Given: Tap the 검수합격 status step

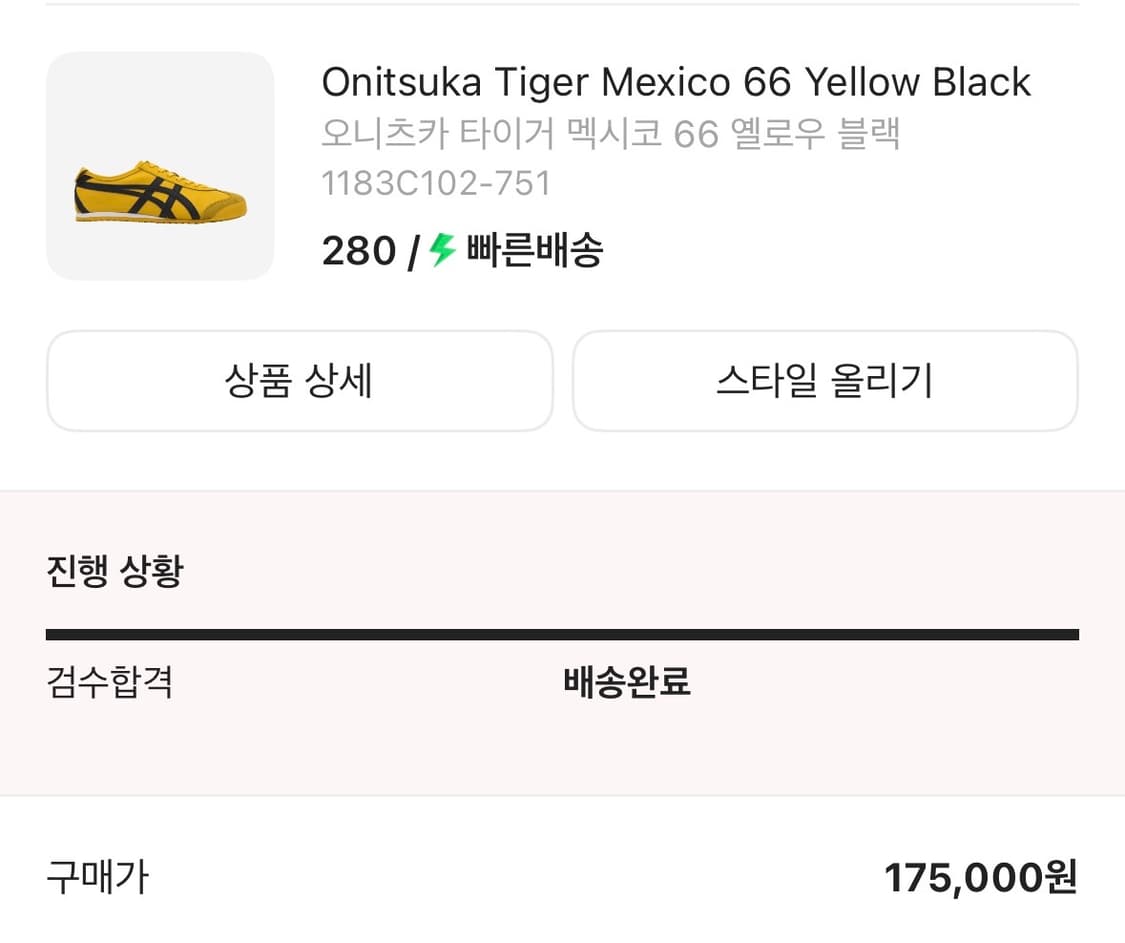Looking at the screenshot, I should click(110, 683).
